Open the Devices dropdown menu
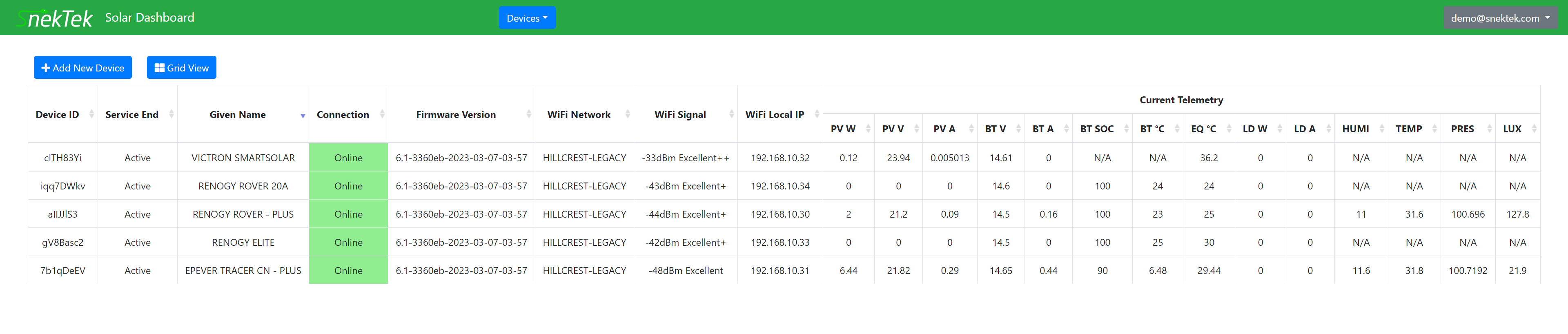Image resolution: width=1568 pixels, height=334 pixels. pyautogui.click(x=527, y=18)
